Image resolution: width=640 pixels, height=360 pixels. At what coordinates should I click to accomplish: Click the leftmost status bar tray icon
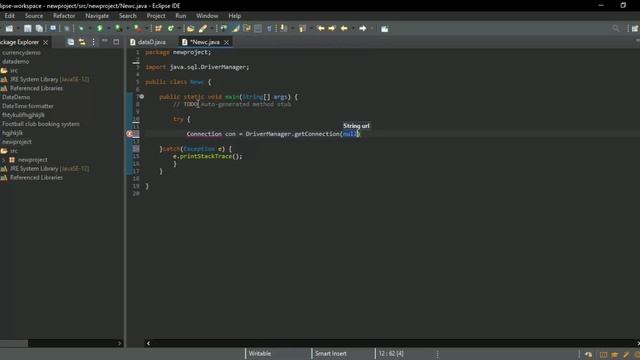coord(588,354)
